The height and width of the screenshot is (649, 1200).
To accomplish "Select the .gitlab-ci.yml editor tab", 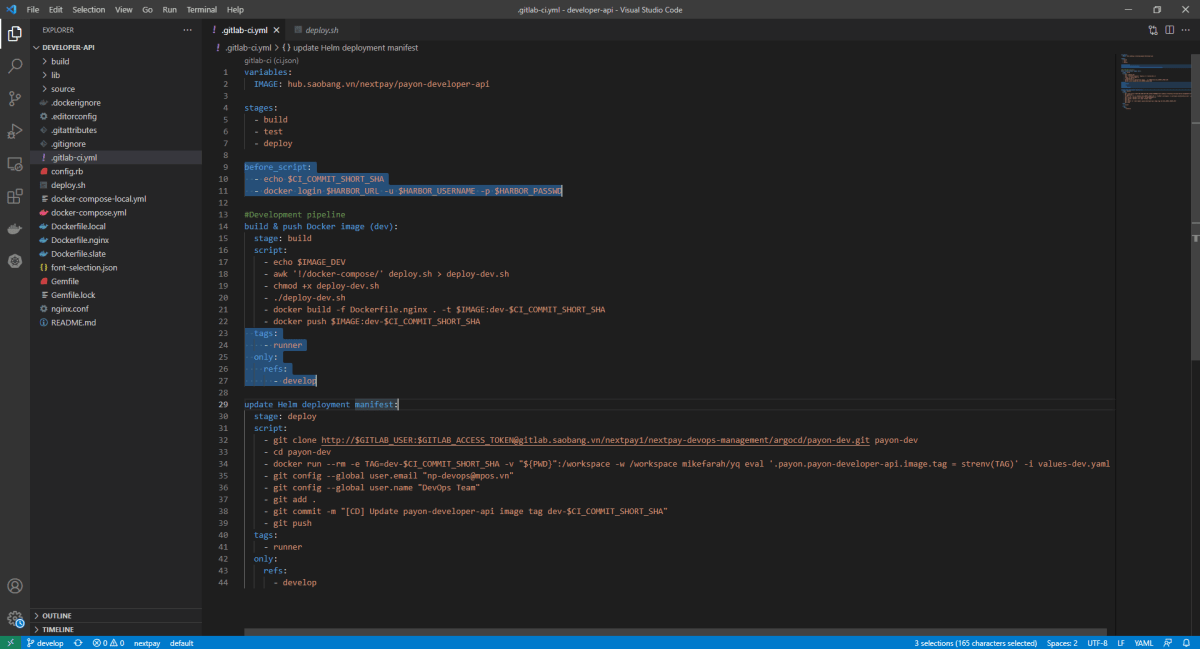I will click(x=246, y=30).
